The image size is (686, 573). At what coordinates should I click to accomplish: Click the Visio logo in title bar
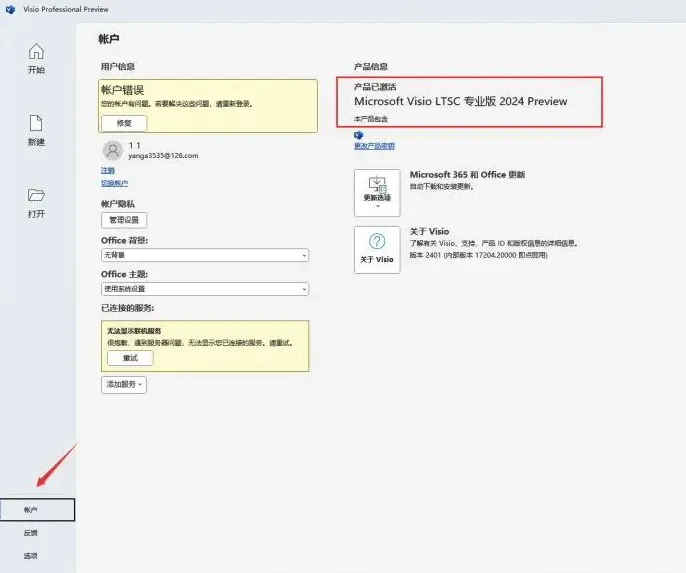point(10,9)
